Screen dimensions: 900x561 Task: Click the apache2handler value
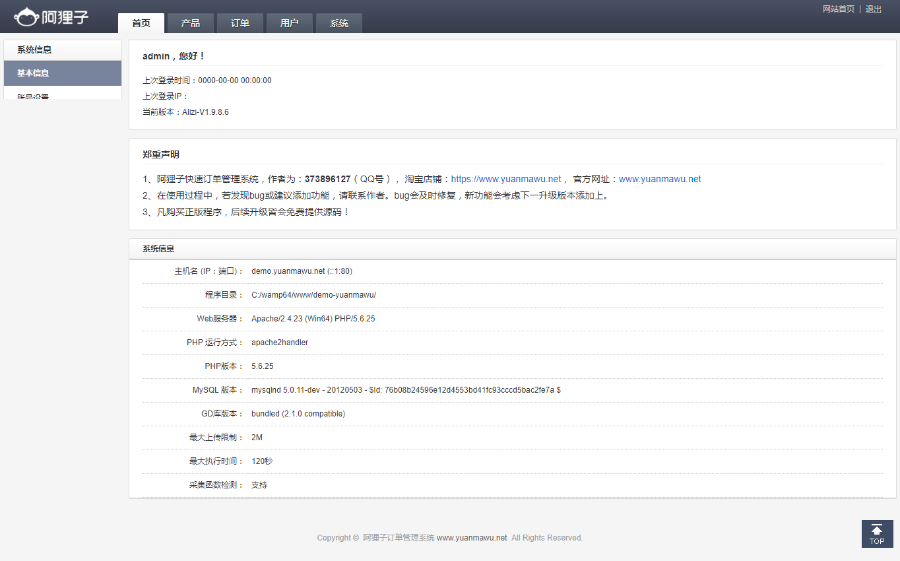[280, 342]
